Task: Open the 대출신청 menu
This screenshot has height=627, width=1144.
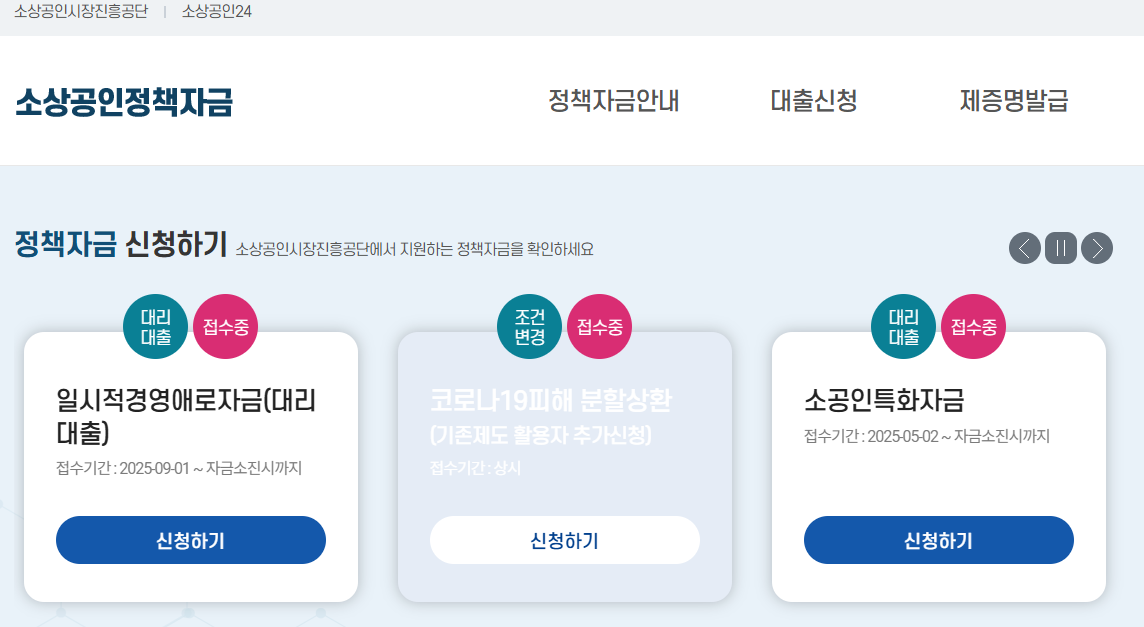Action: point(813,101)
